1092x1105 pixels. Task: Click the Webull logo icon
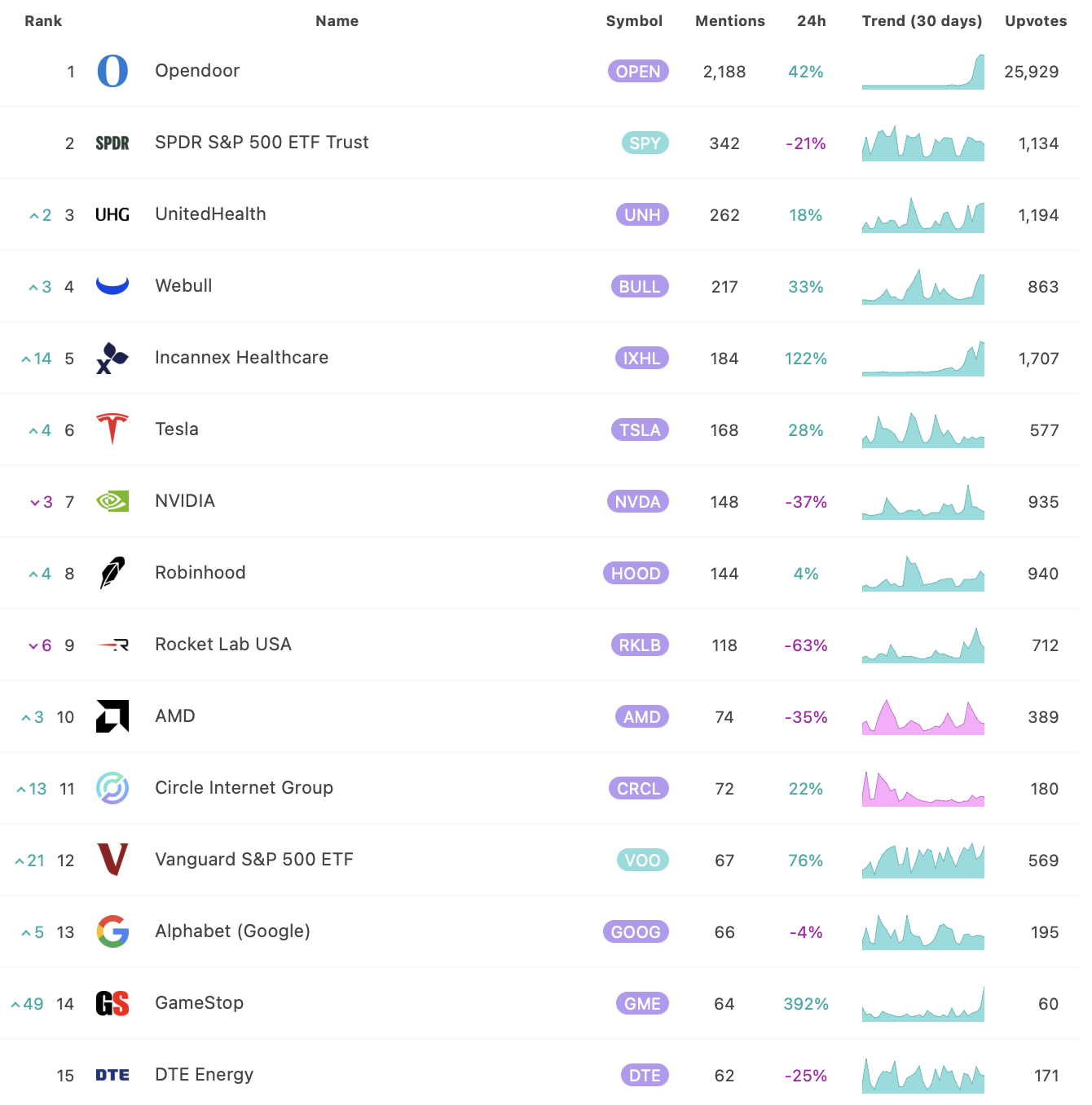[112, 285]
